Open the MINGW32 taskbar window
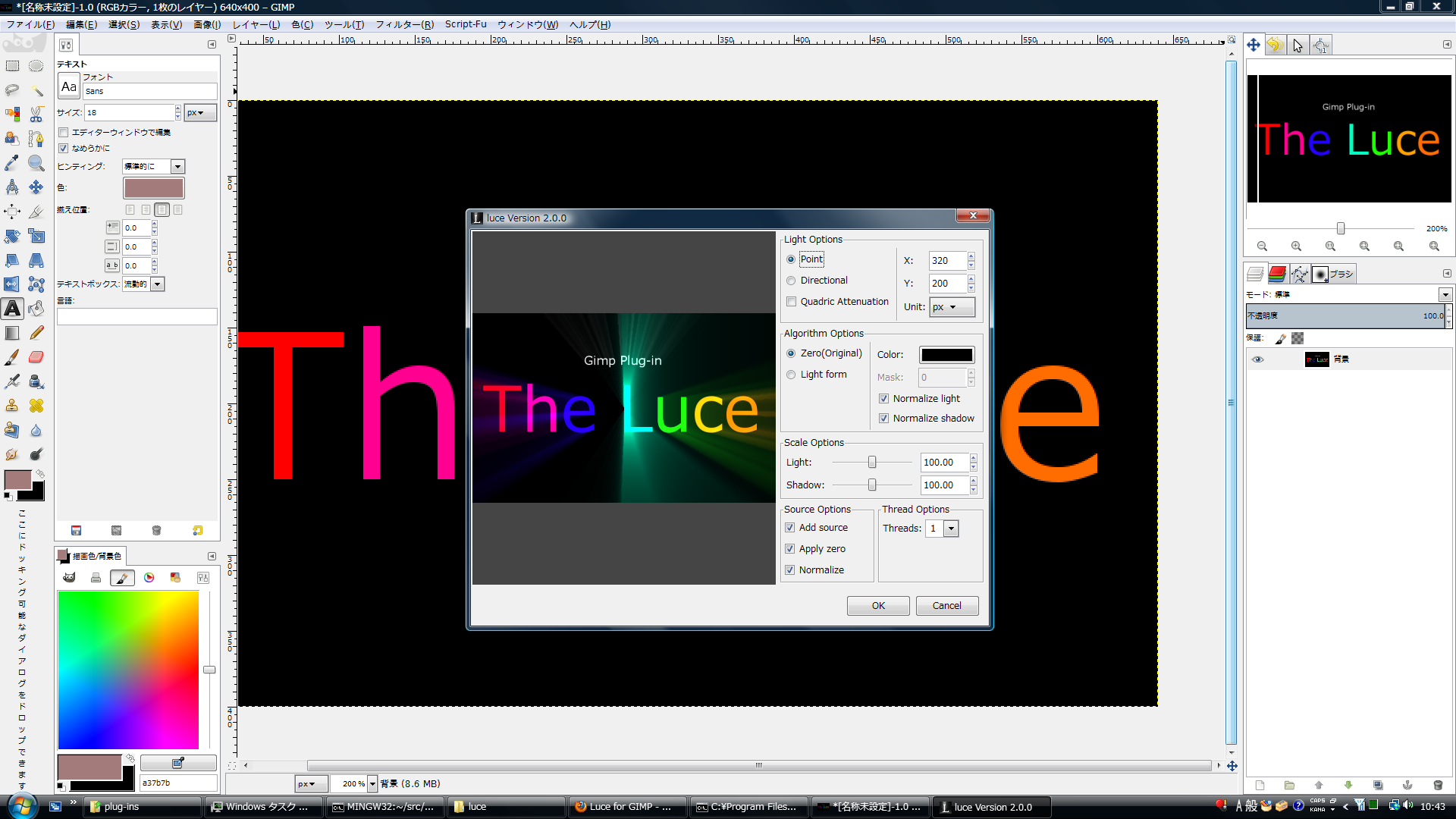The image size is (1456, 819). pos(385,807)
